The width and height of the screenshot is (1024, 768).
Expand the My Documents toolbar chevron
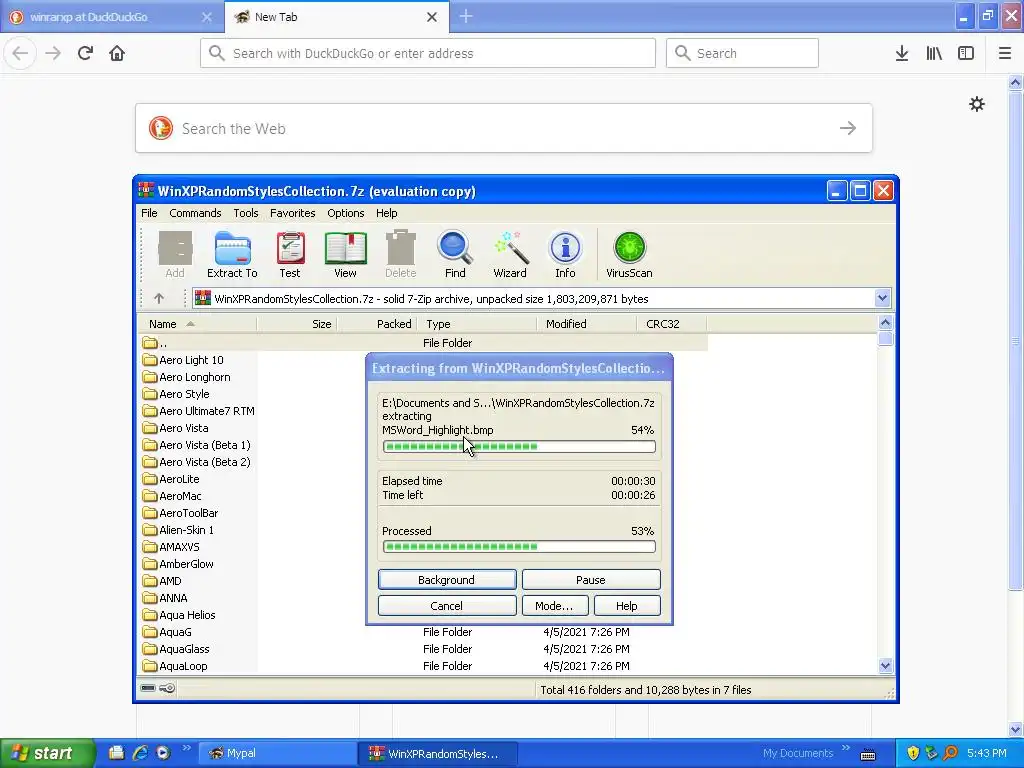coord(846,747)
